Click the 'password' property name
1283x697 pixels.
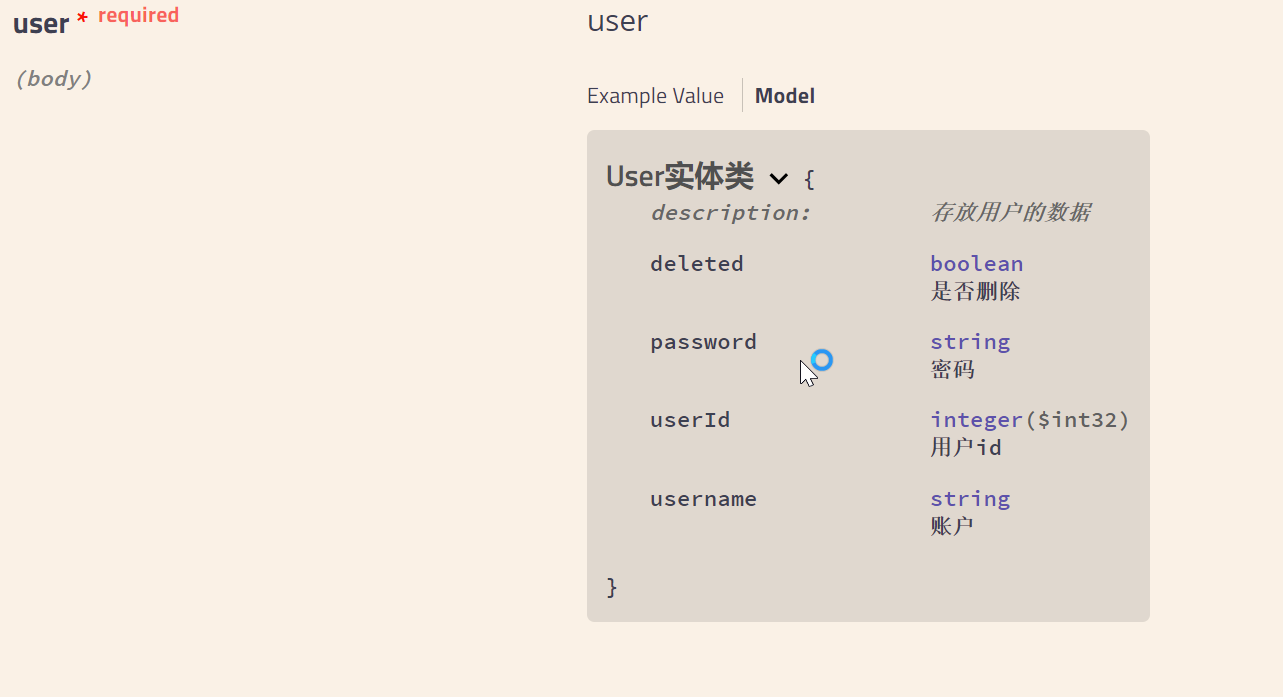703,342
